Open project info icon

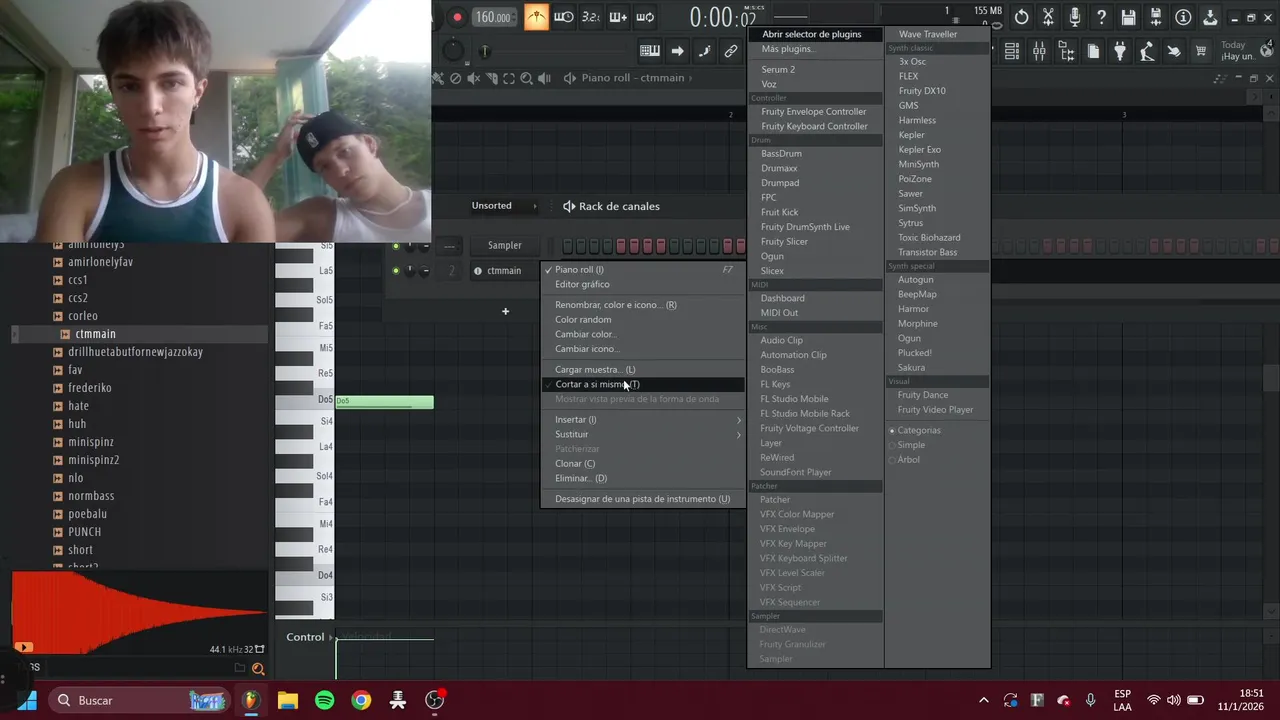(x=1183, y=17)
